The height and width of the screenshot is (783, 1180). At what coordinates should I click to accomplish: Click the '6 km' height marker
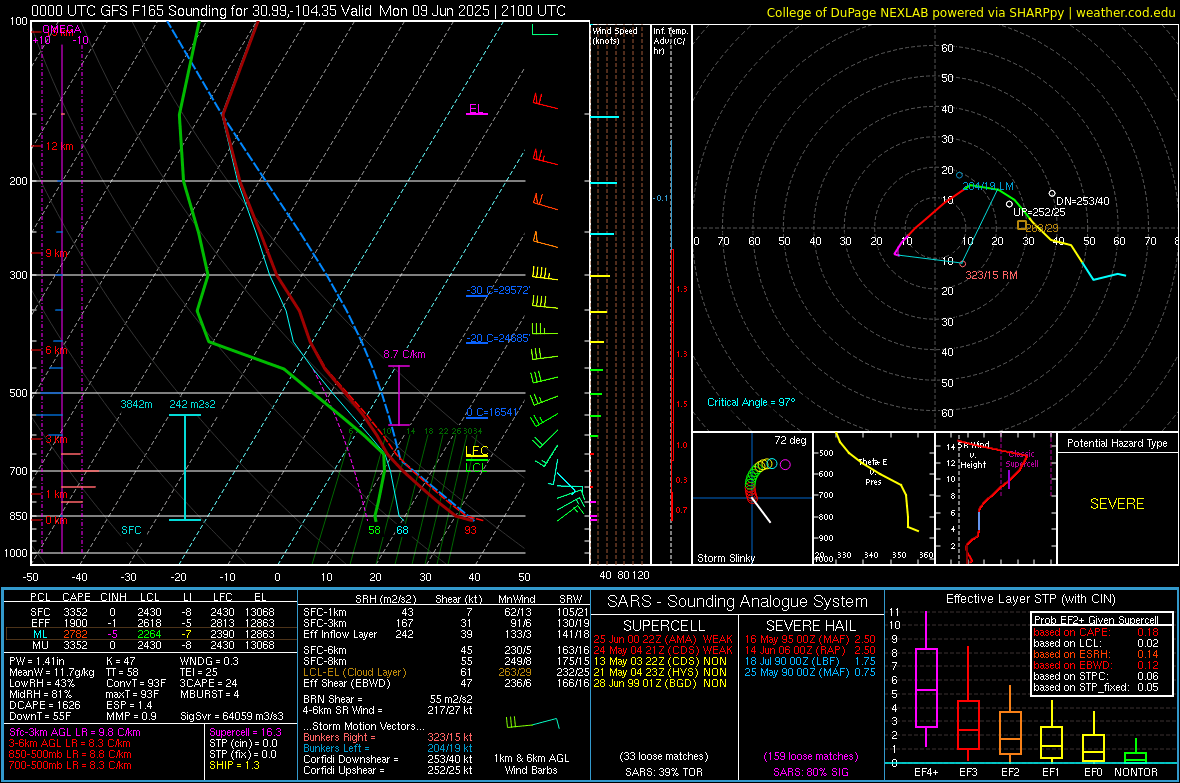pos(56,350)
